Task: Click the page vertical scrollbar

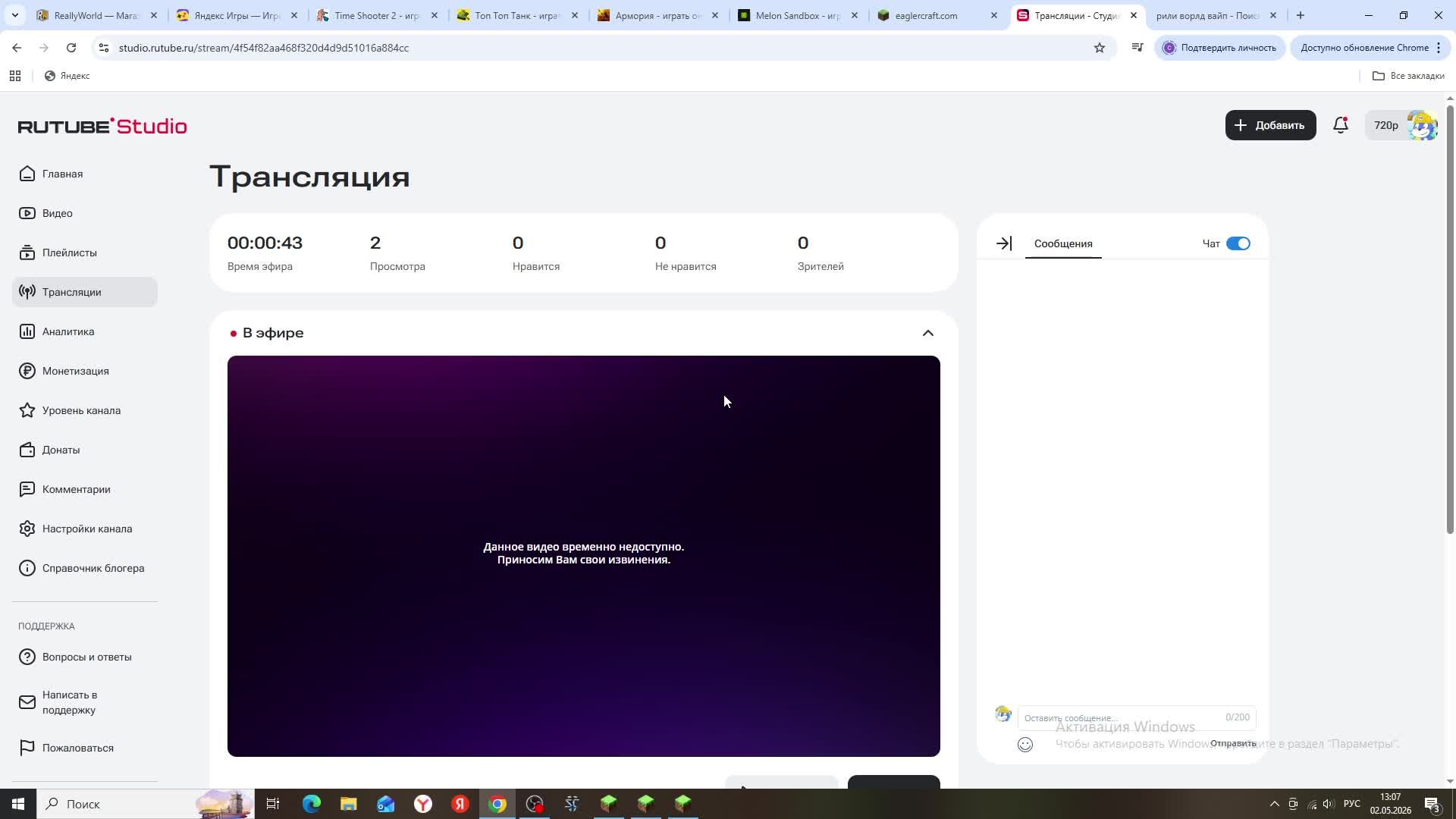Action: click(1450, 318)
